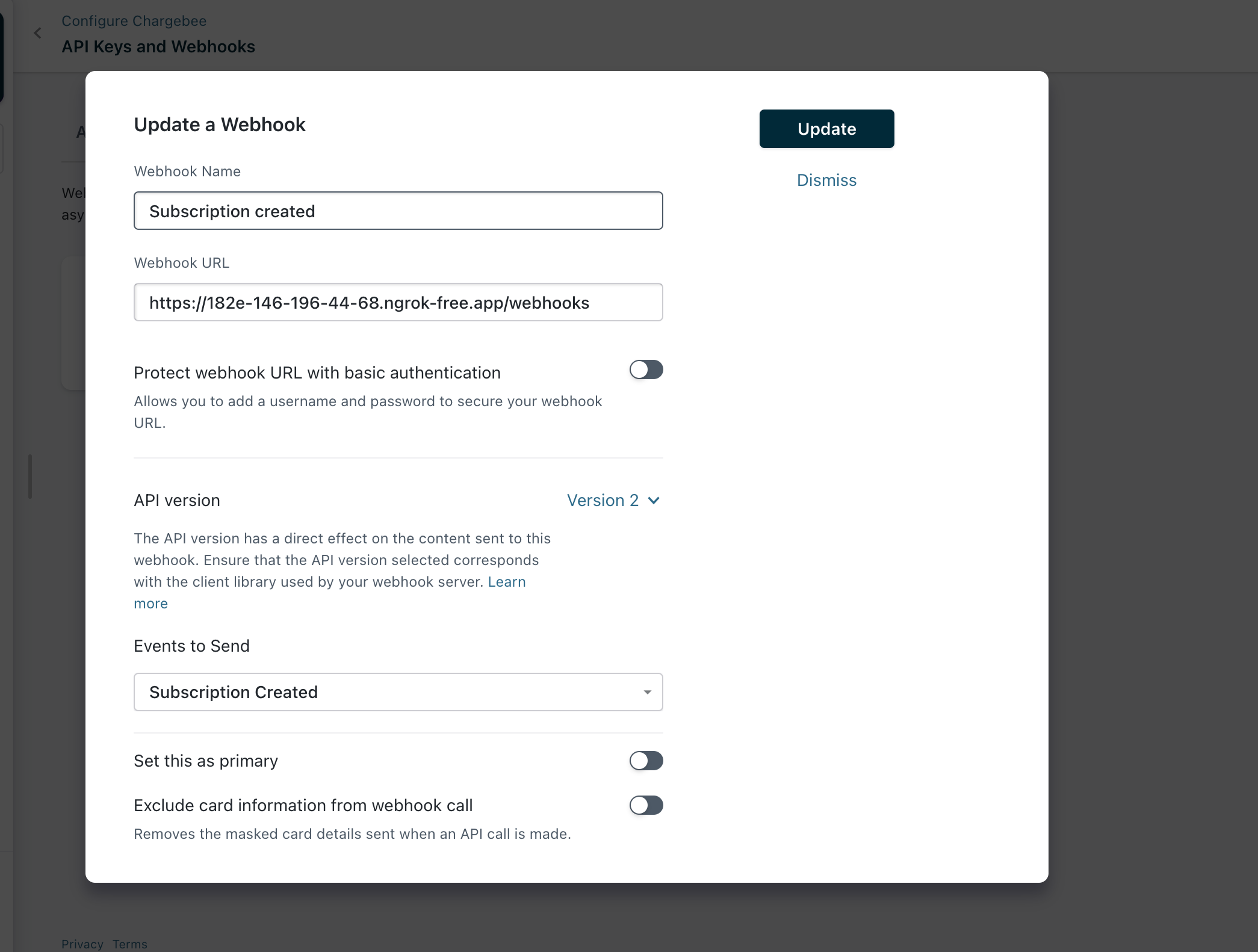Toggle Protect webhook URL with basic authentication
The image size is (1258, 952).
[647, 370]
